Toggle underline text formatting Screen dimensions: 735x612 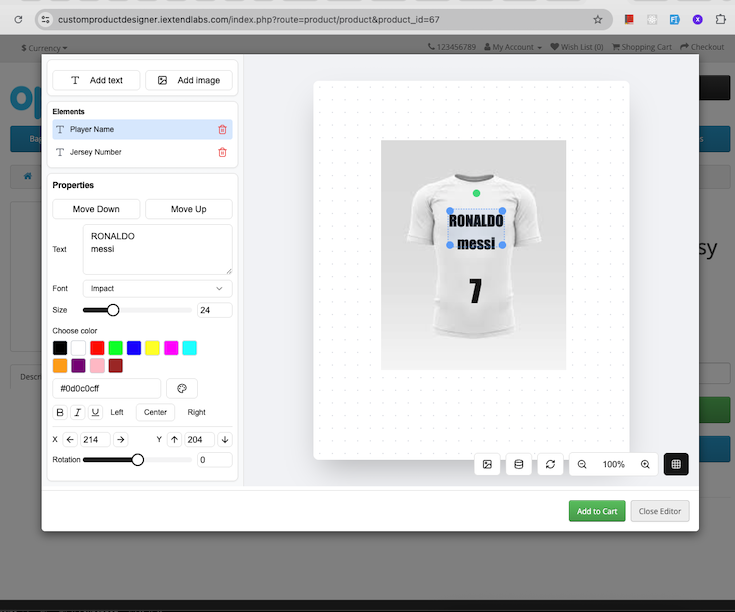click(96, 412)
